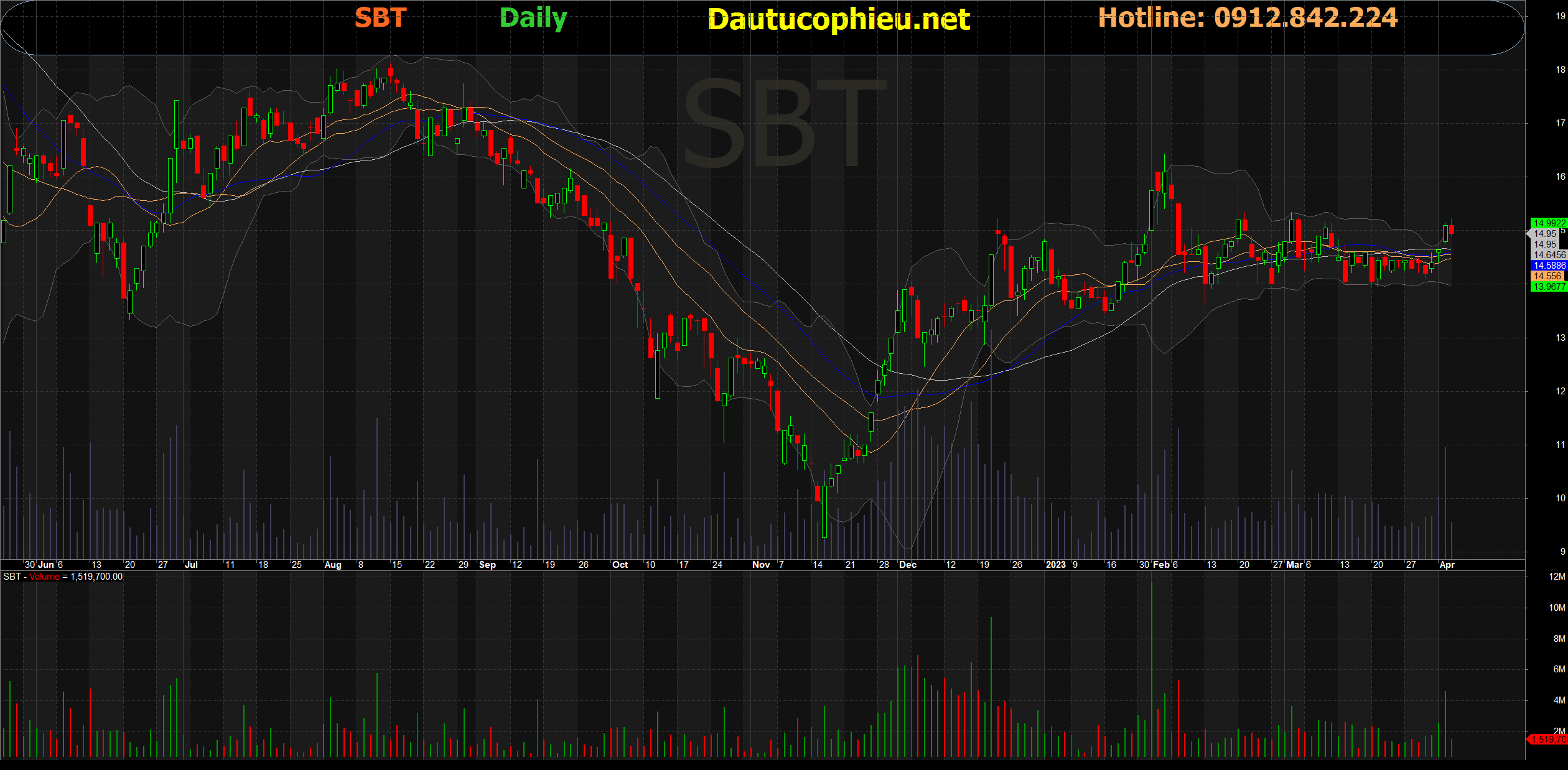Select the green 13.9677 price tag
Image resolution: width=1568 pixels, height=770 pixels.
(x=1549, y=287)
